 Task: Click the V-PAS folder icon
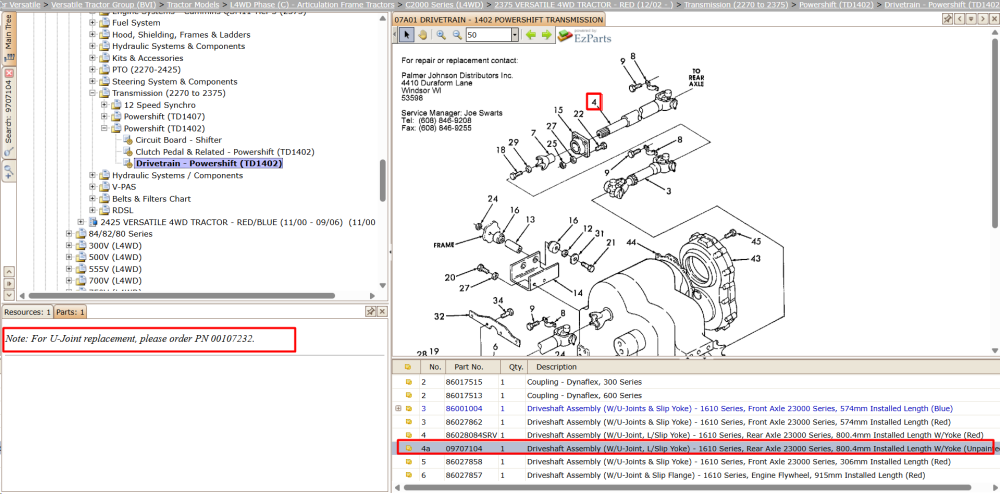click(105, 187)
